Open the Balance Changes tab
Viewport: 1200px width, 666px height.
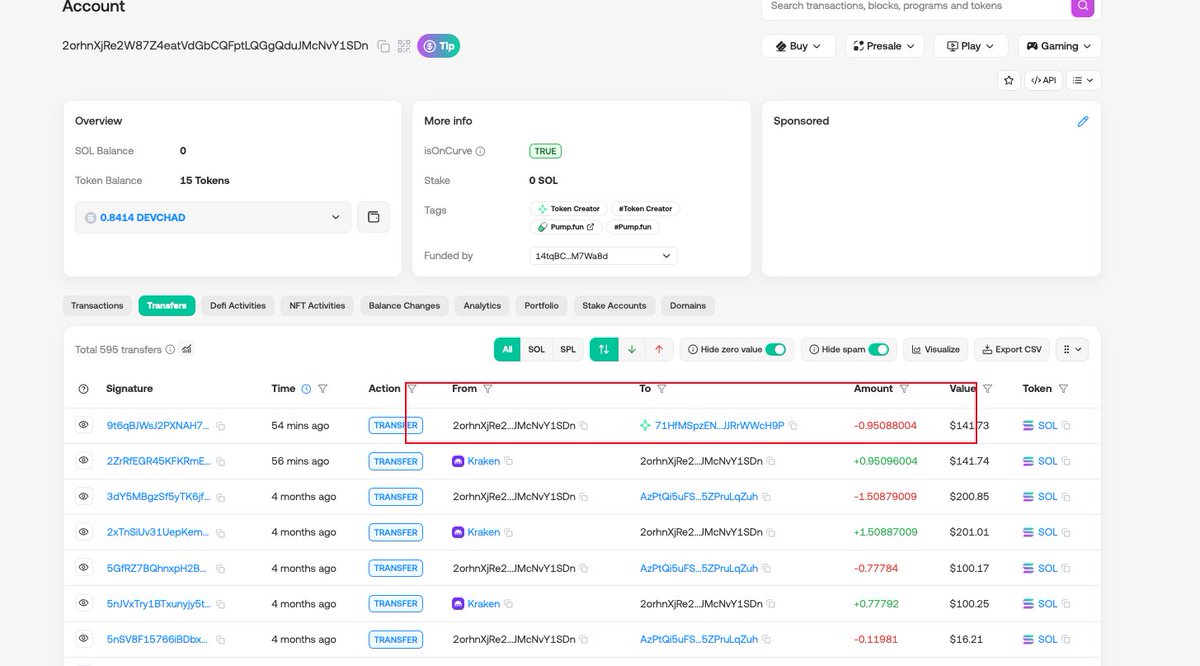pos(404,305)
